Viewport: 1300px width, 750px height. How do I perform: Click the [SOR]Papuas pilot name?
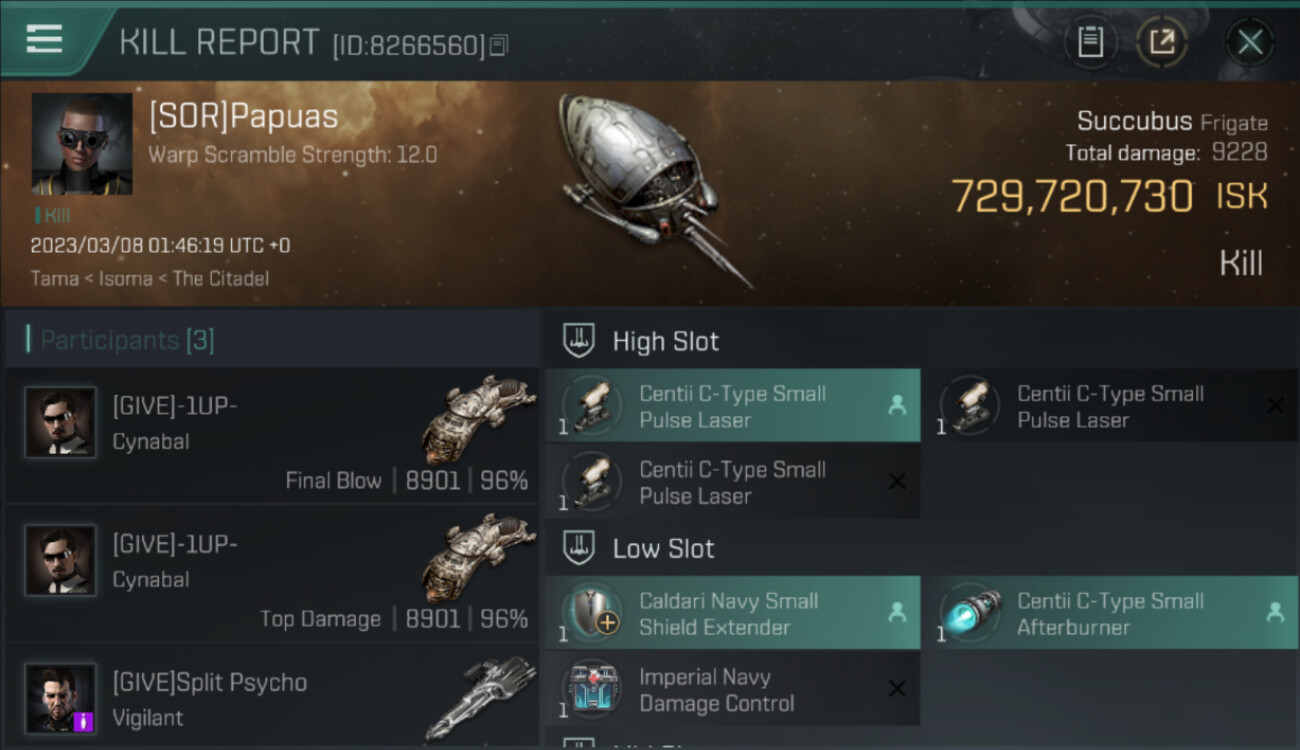(x=243, y=117)
